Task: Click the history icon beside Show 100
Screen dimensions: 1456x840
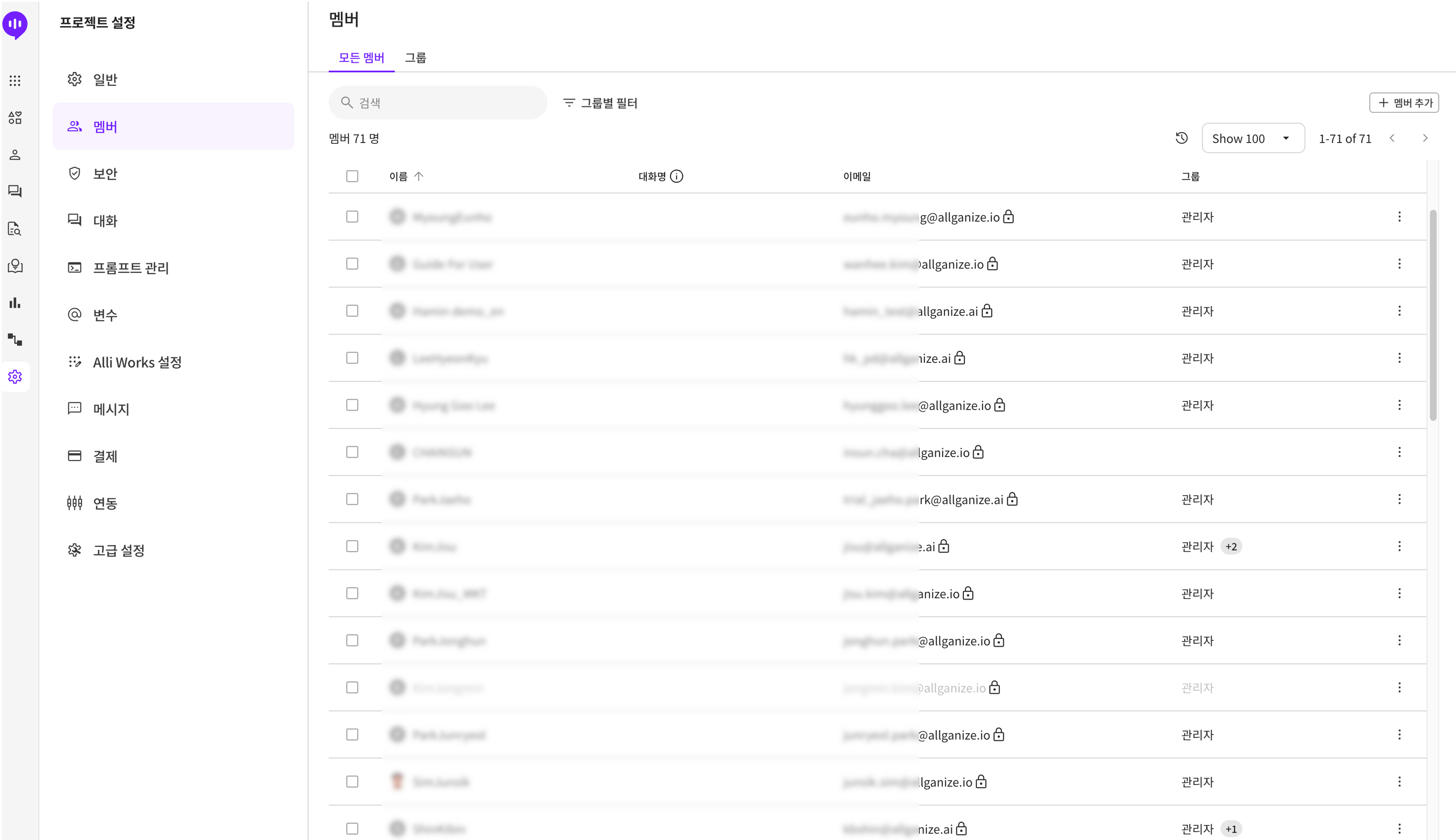Action: pos(1181,138)
